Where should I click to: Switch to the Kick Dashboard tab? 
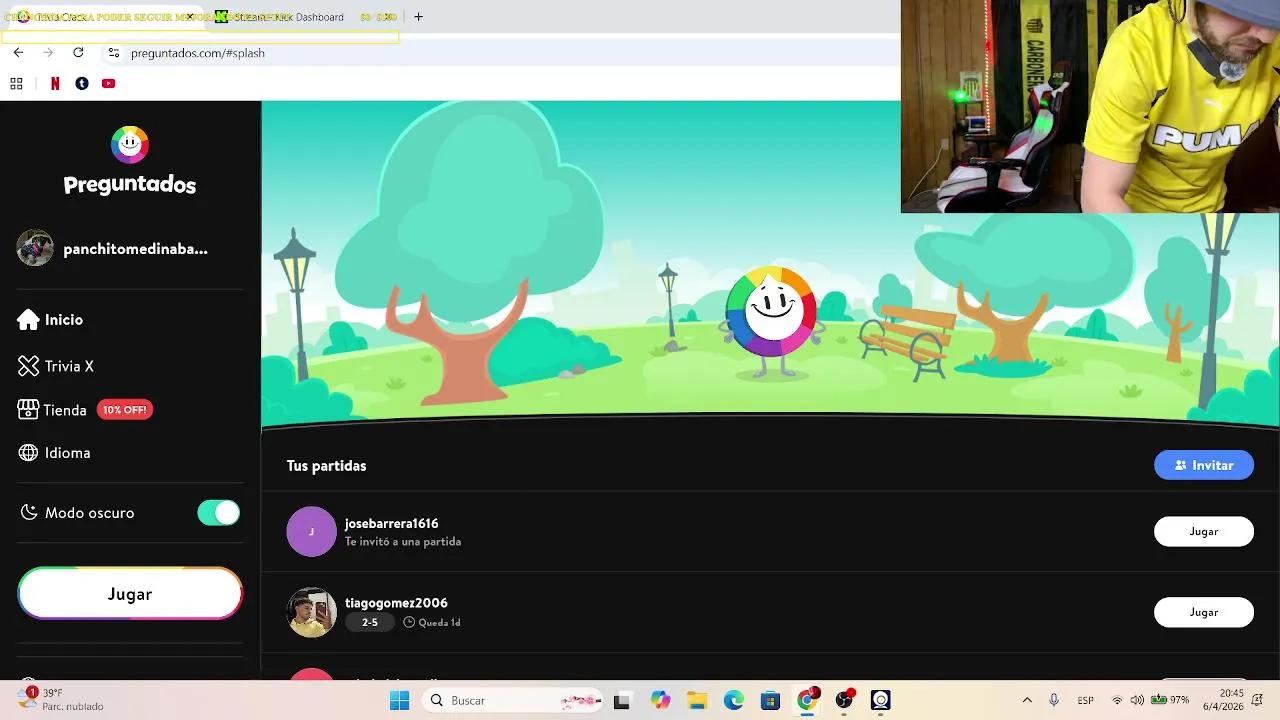[x=290, y=17]
